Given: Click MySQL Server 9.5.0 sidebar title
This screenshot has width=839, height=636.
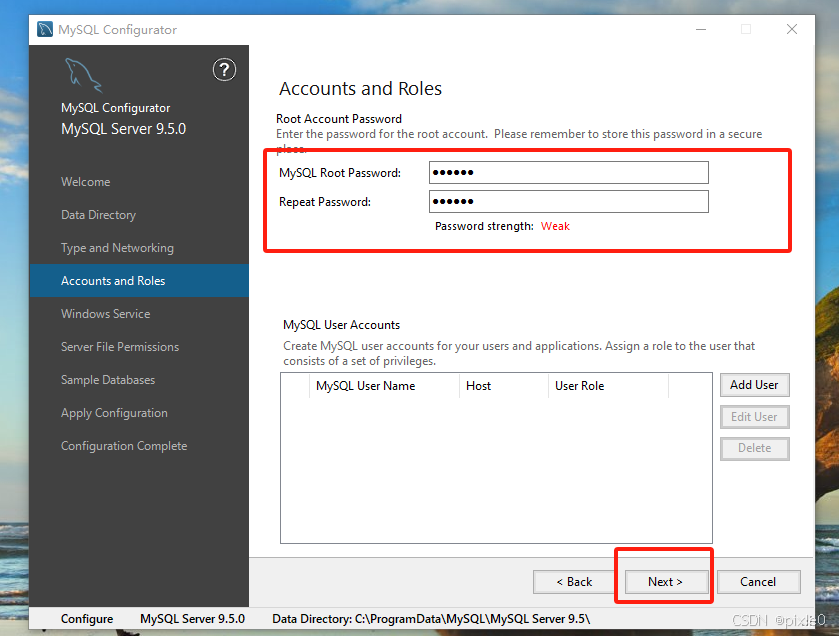Looking at the screenshot, I should point(124,129).
